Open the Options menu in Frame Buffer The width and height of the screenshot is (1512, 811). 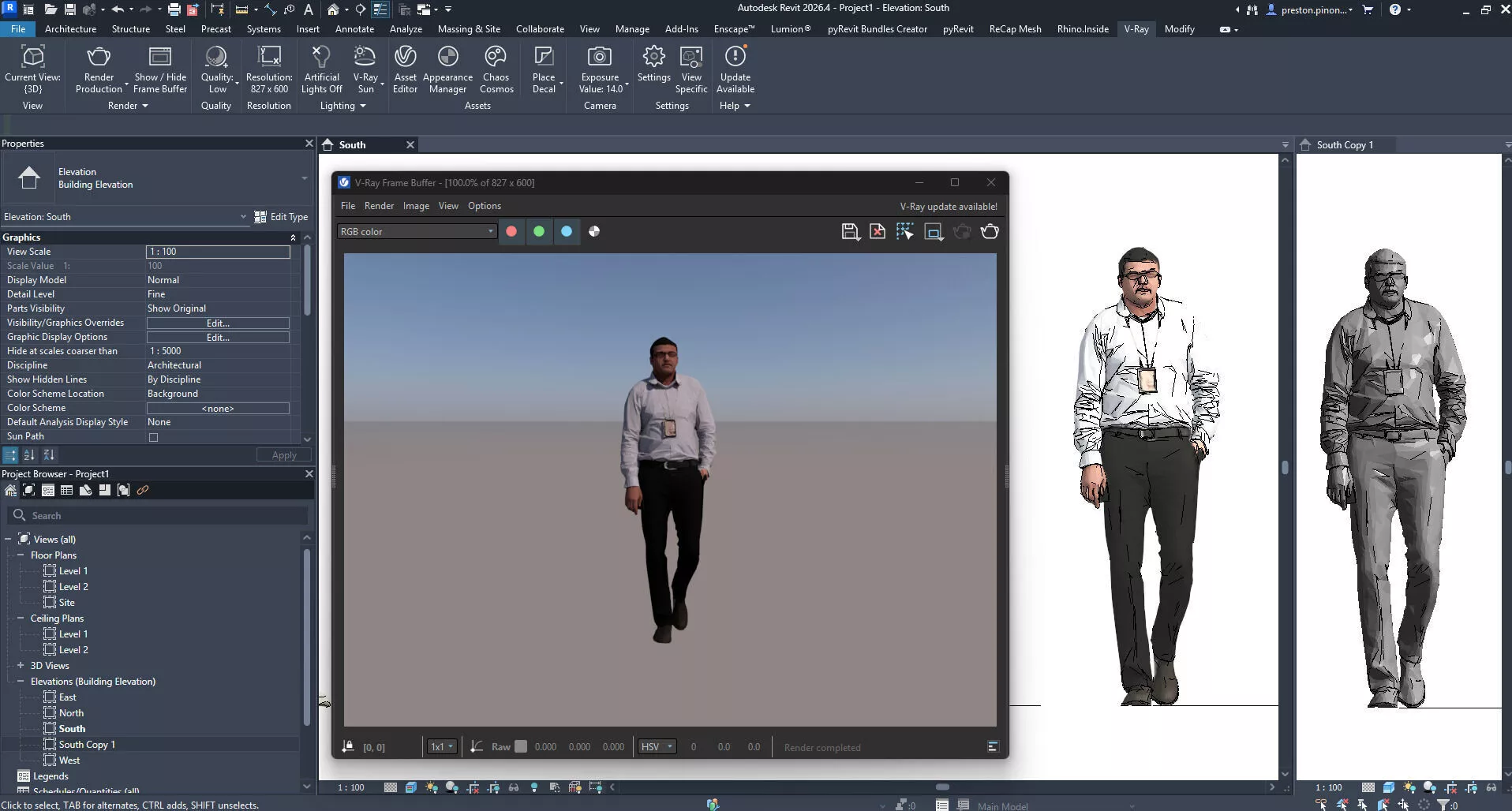tap(485, 206)
